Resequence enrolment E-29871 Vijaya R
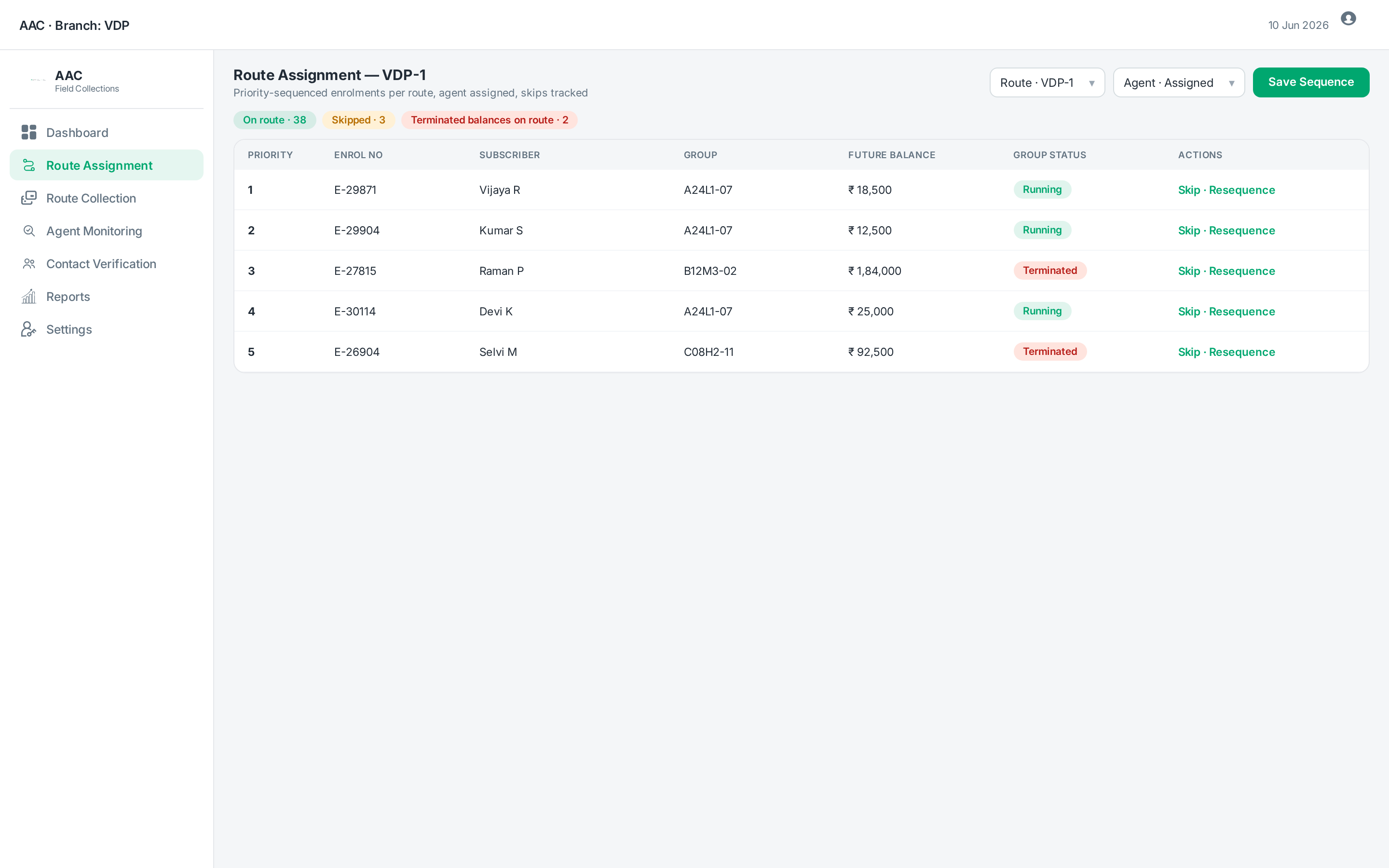 (x=1242, y=190)
